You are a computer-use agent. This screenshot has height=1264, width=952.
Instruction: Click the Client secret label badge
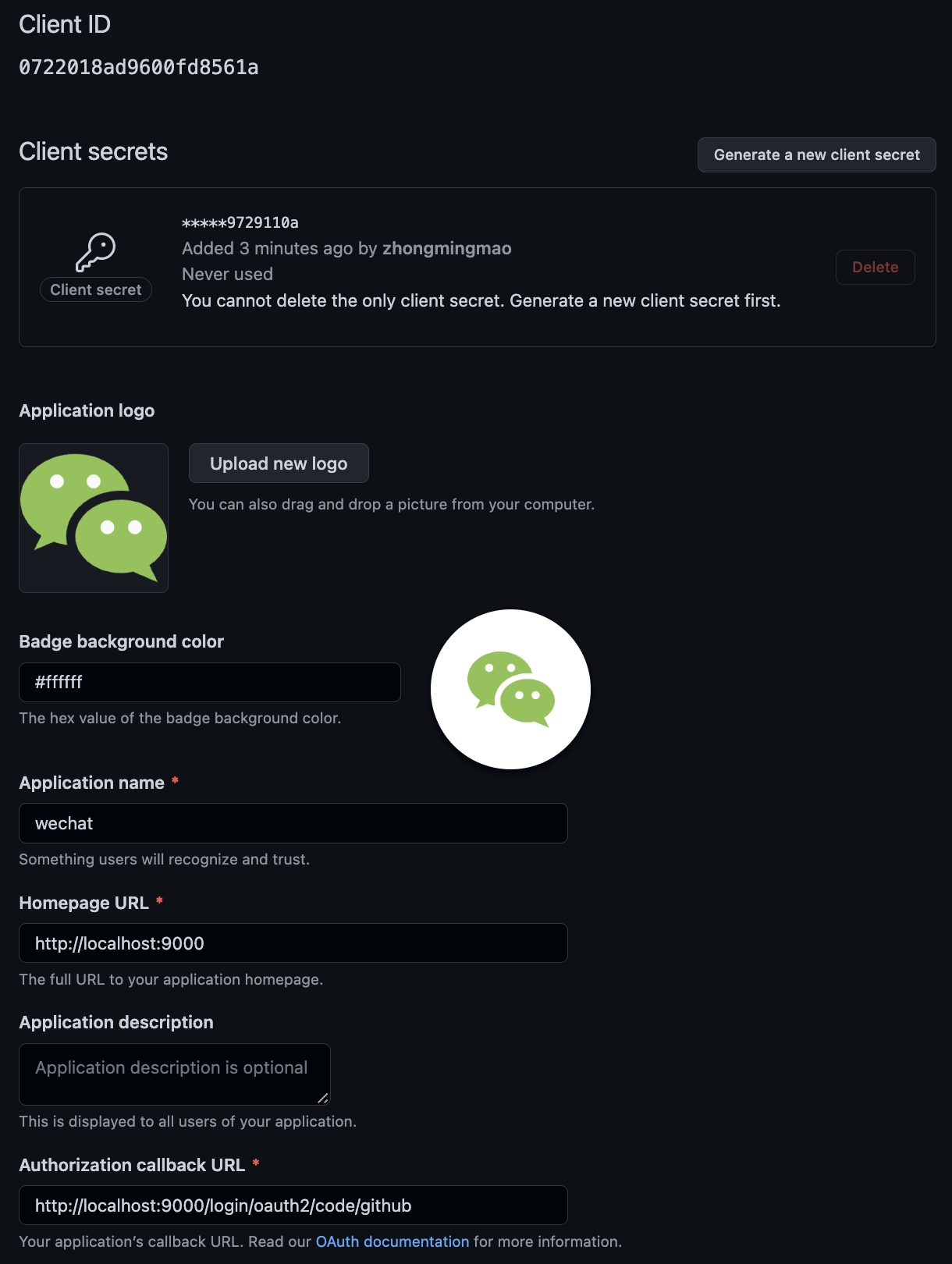click(x=96, y=290)
